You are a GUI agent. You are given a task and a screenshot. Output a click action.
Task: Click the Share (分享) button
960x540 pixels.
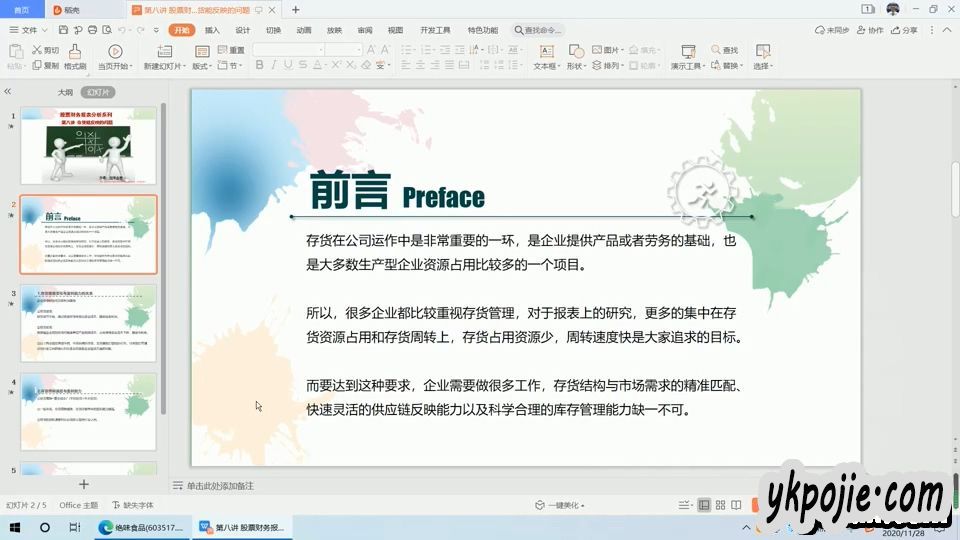click(x=904, y=30)
